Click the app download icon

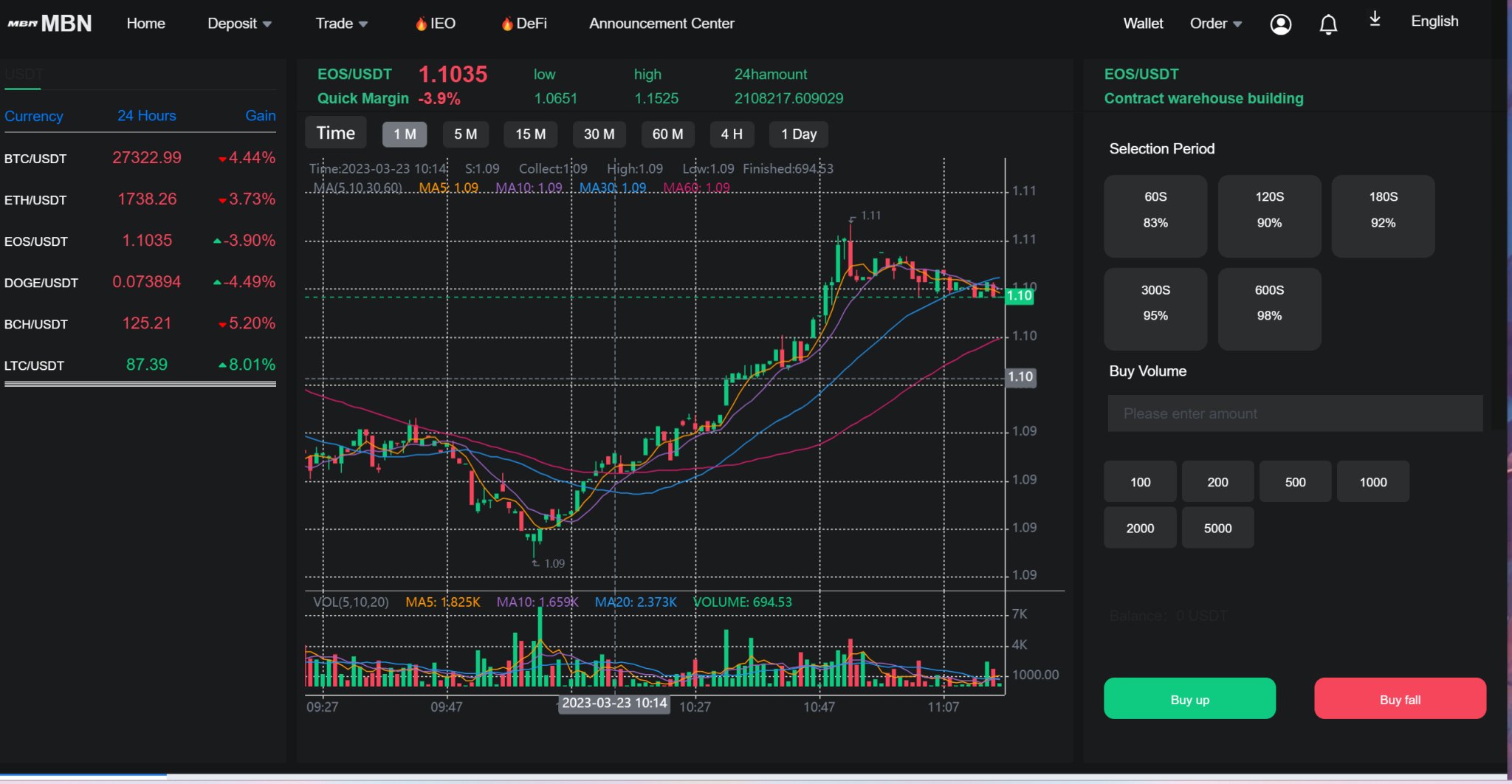(x=1374, y=20)
